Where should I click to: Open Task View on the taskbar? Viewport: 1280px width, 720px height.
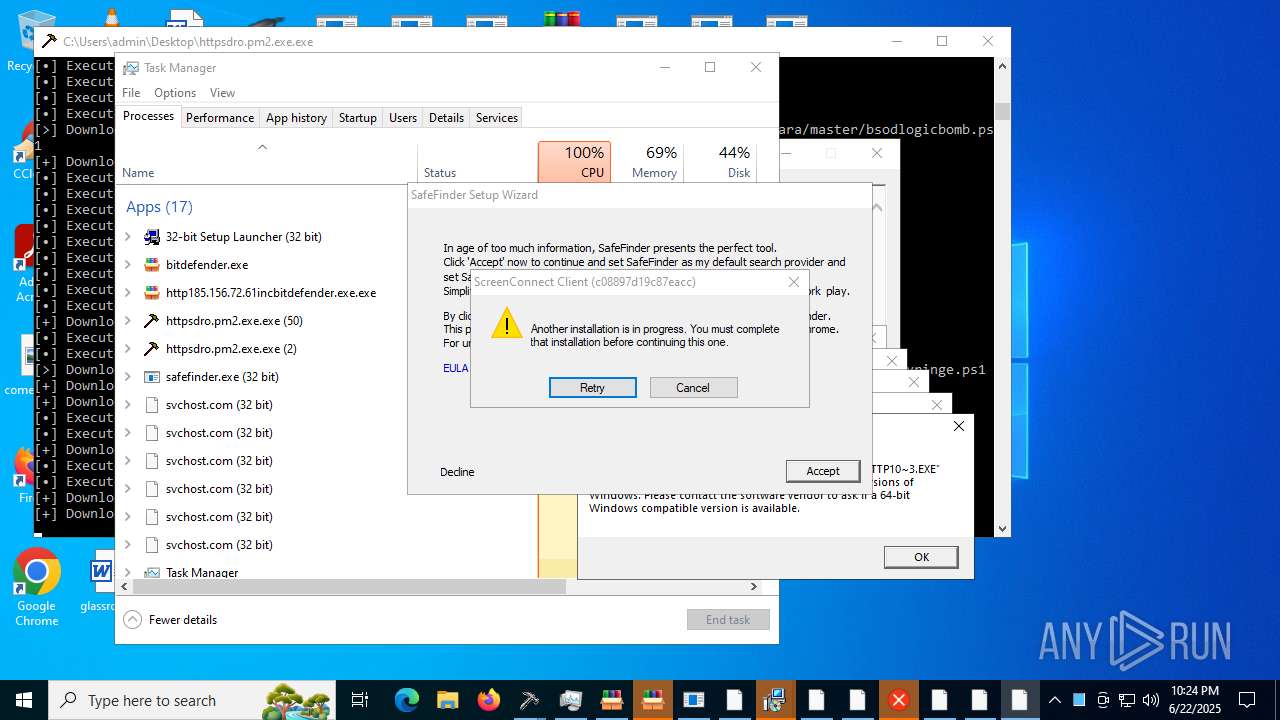point(361,700)
